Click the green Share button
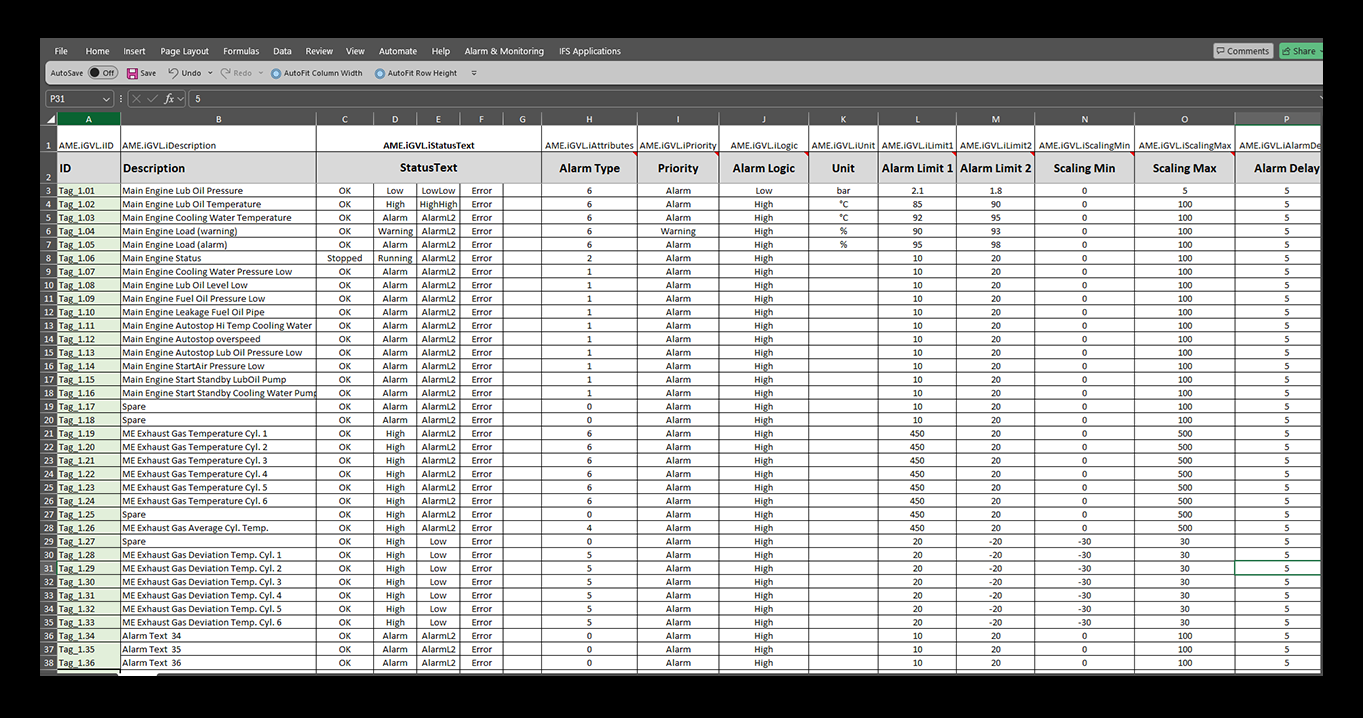Viewport: 1363px width, 718px height. coord(1300,51)
